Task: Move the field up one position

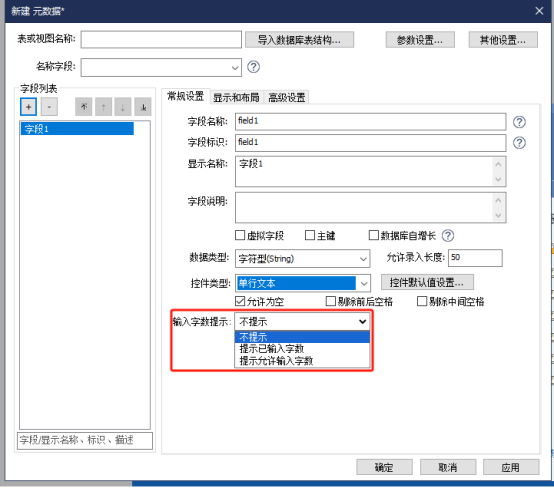Action: [x=103, y=107]
